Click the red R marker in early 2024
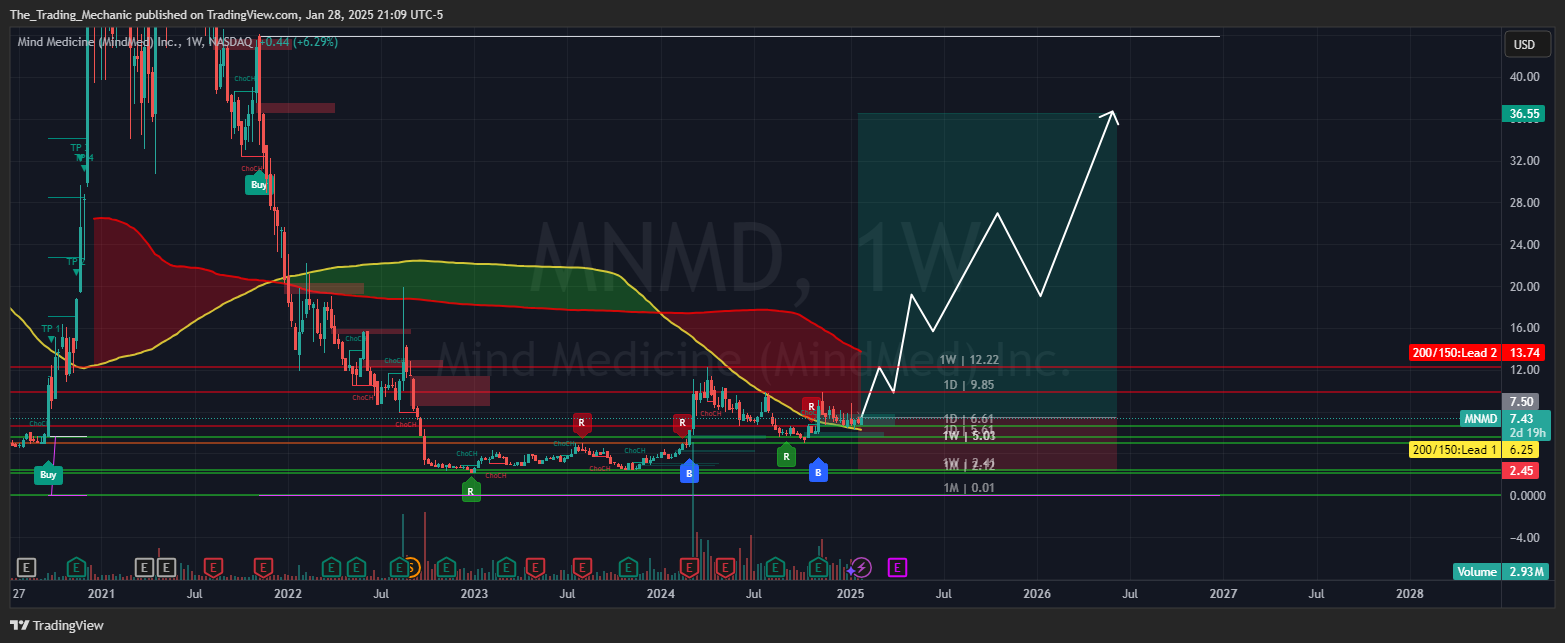This screenshot has height=643, width=1565. pos(681,423)
